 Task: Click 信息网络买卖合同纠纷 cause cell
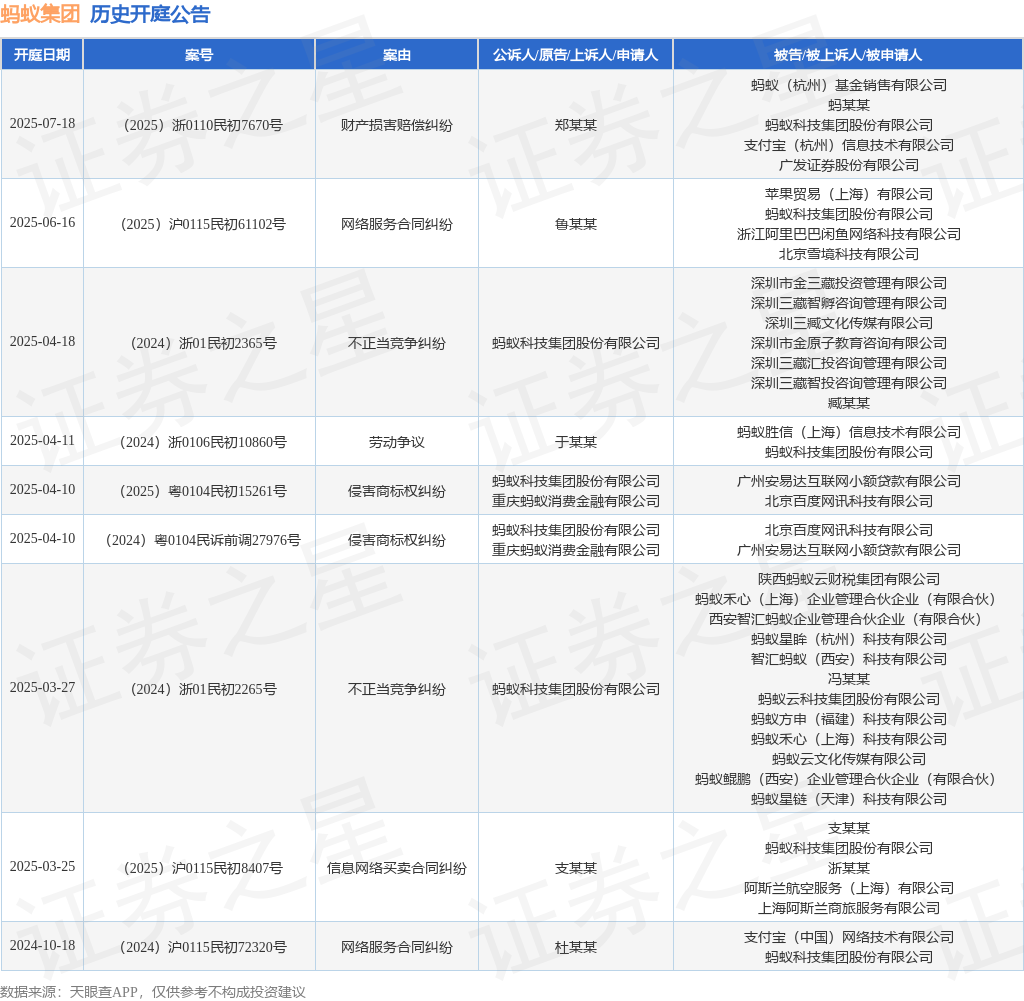coord(396,868)
